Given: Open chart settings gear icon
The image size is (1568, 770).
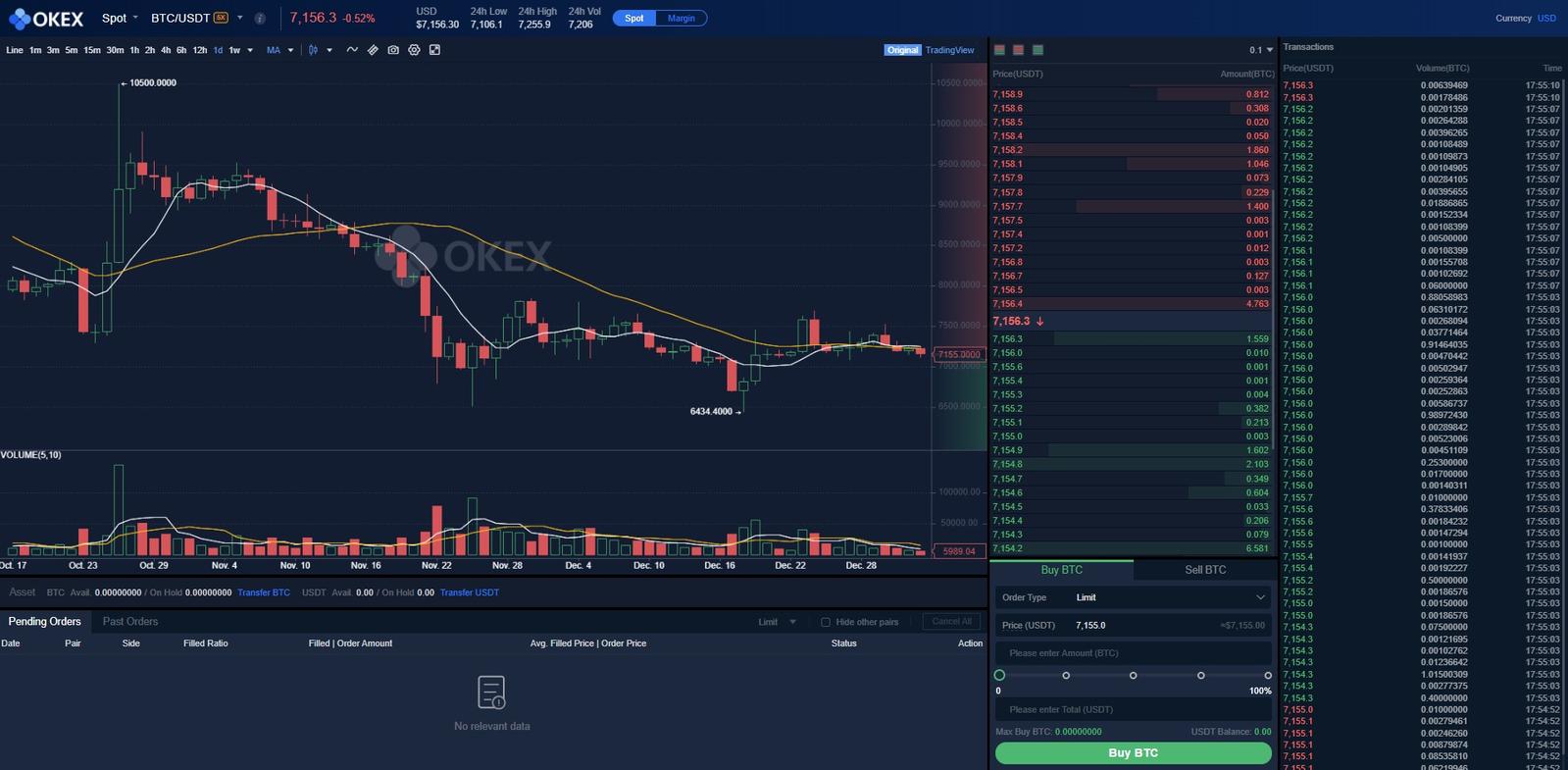Looking at the screenshot, I should point(414,50).
